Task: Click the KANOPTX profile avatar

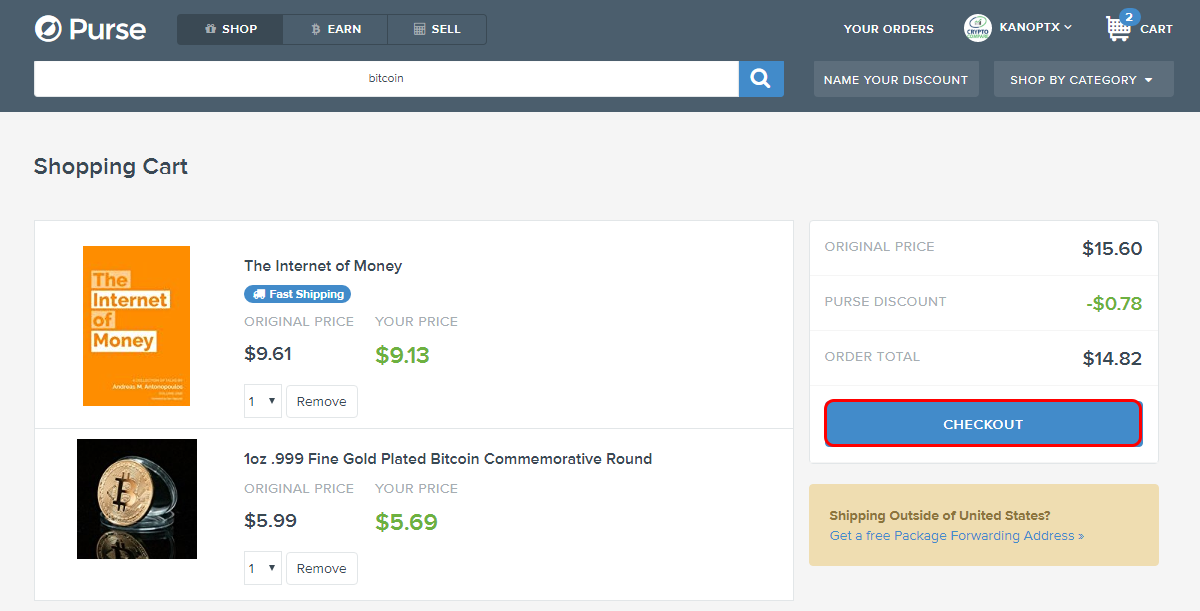Action: (977, 28)
